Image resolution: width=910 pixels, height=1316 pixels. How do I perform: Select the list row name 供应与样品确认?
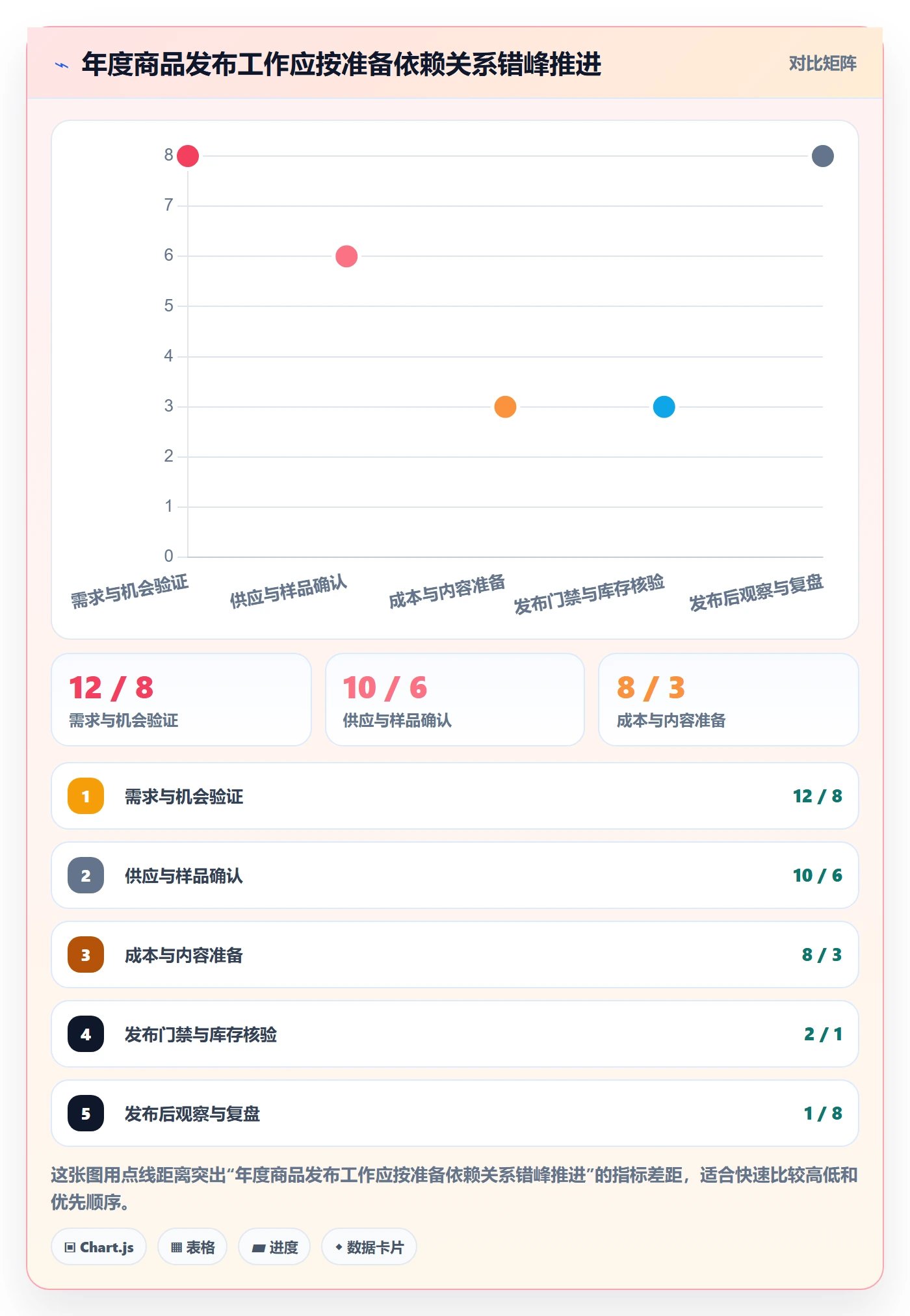[184, 876]
